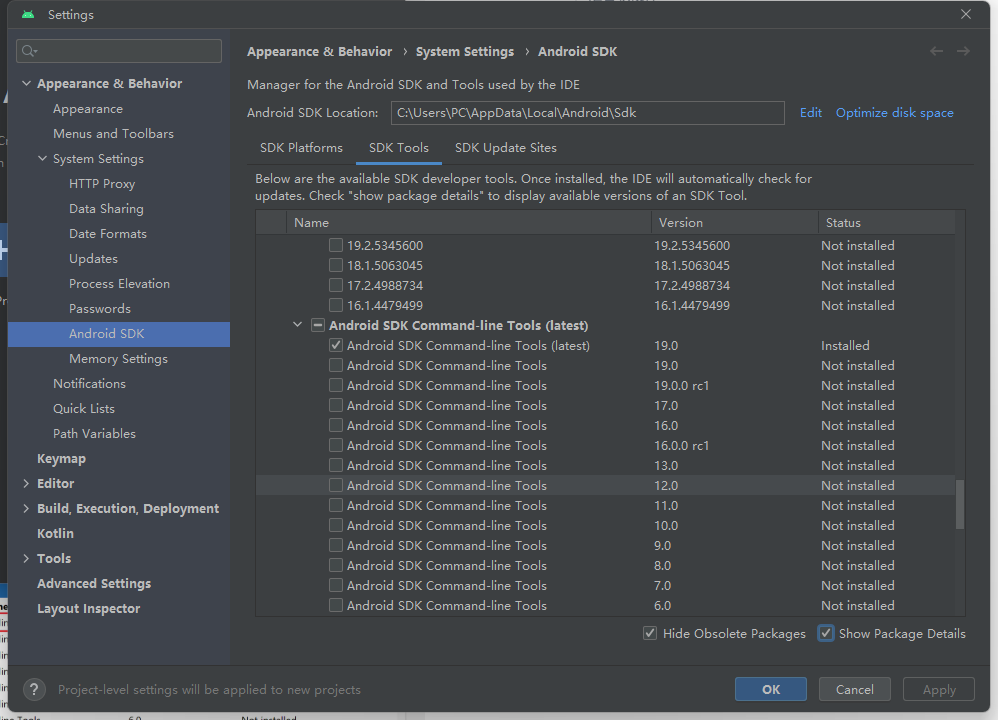Viewport: 998px width, 720px height.
Task: Toggle Hide Obsolete Packages checkbox
Action: [650, 633]
